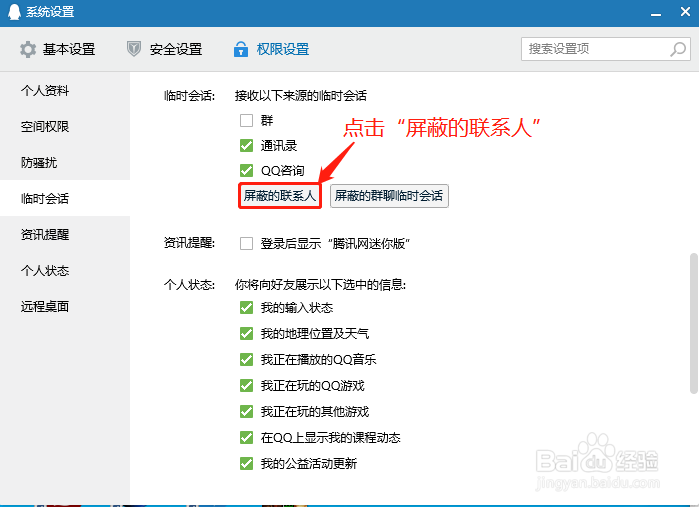Click the 屏蔽的群聊临时会话 button
This screenshot has height=507, width=699.
click(x=389, y=196)
